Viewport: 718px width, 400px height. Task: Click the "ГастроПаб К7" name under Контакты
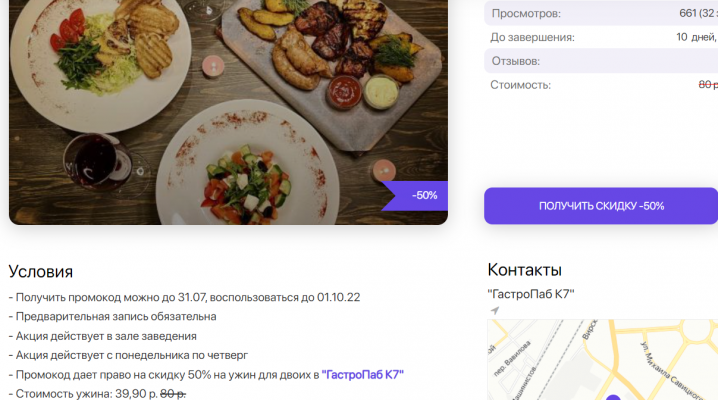click(531, 293)
